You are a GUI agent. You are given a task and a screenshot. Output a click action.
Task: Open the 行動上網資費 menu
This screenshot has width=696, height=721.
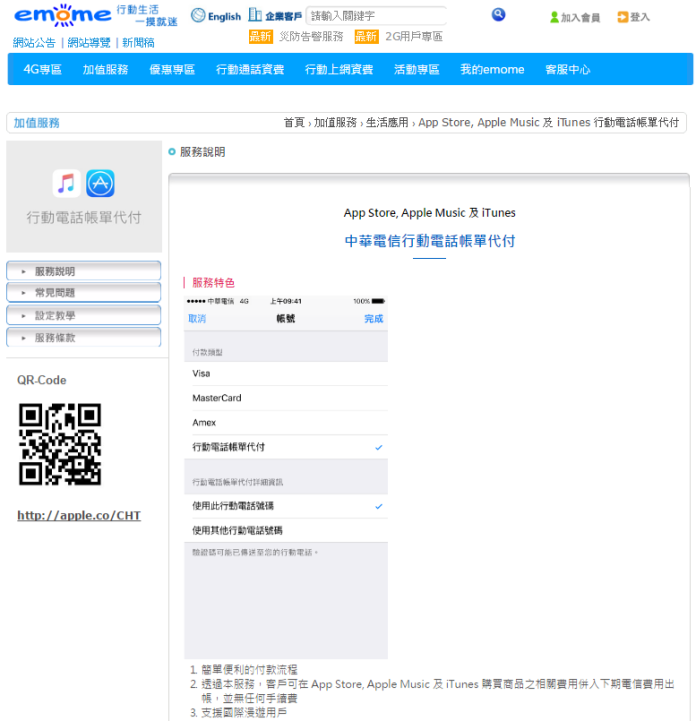point(339,69)
